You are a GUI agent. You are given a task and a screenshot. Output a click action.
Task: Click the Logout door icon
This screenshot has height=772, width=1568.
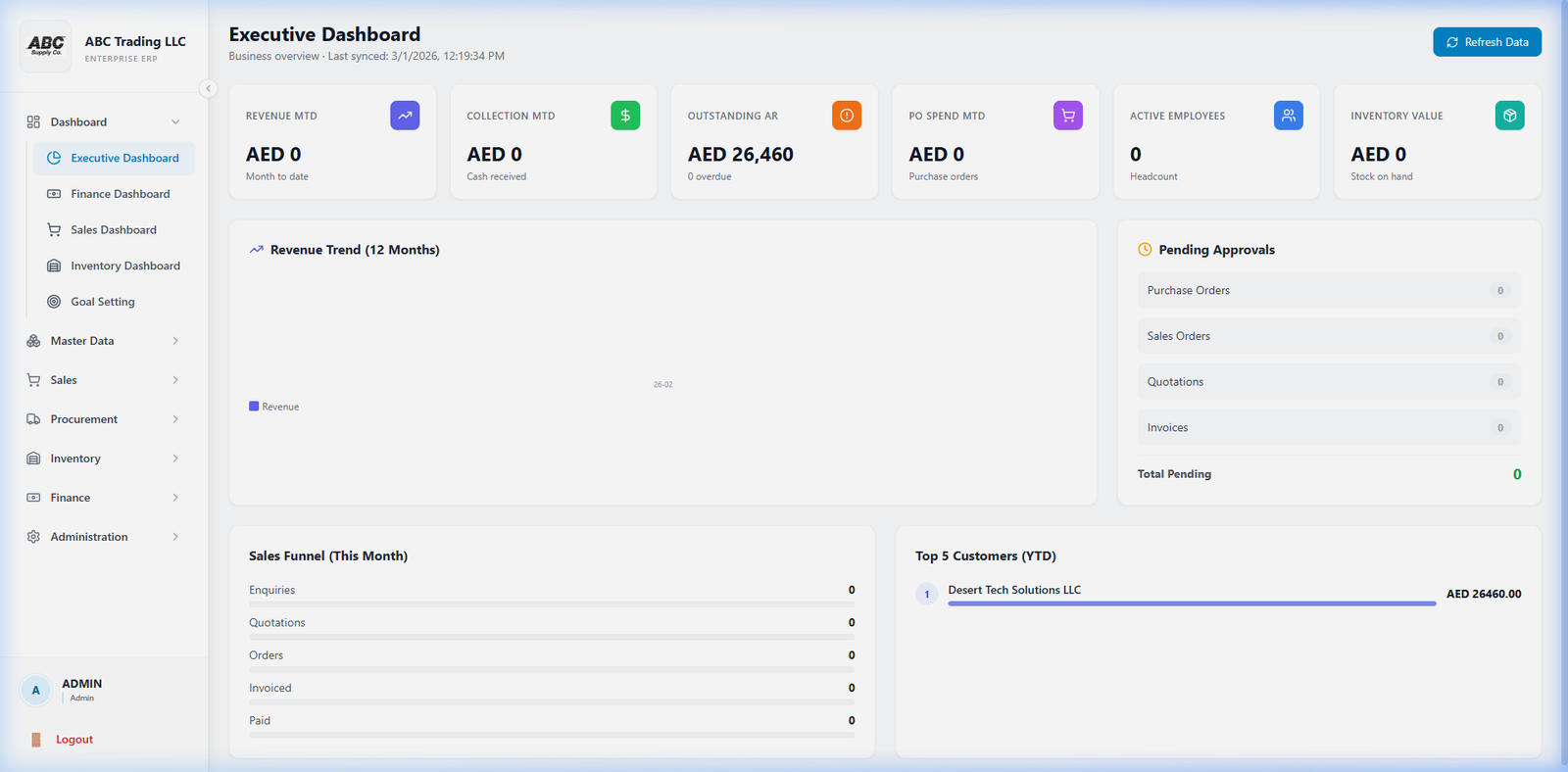(36, 740)
